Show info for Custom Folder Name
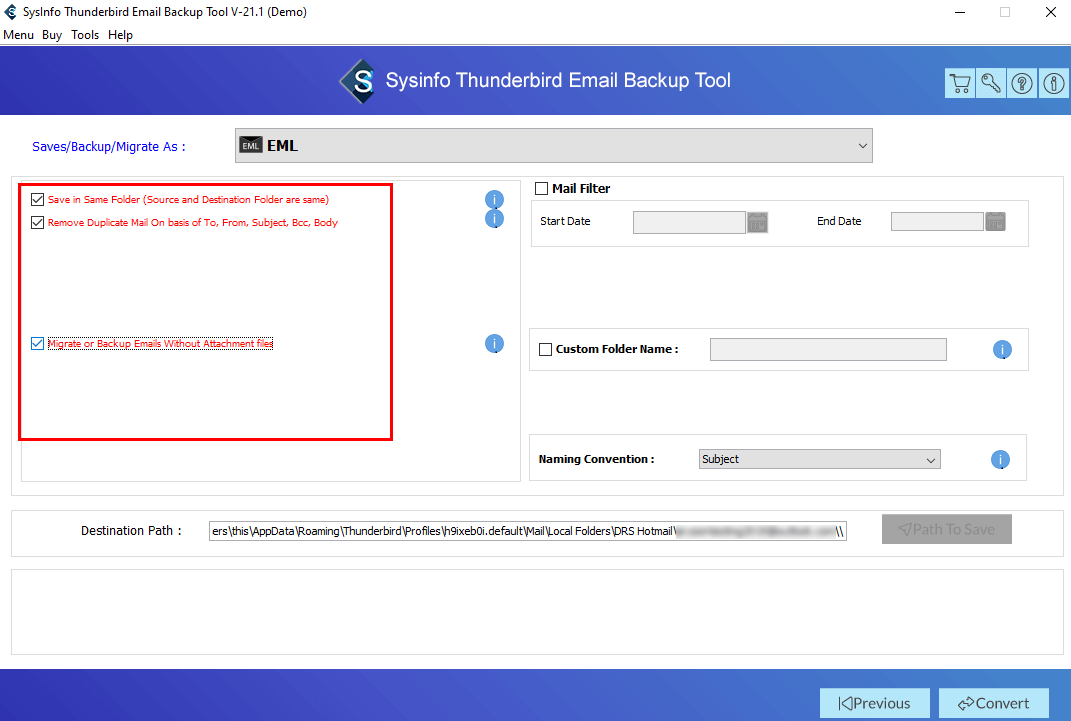 coord(1002,350)
